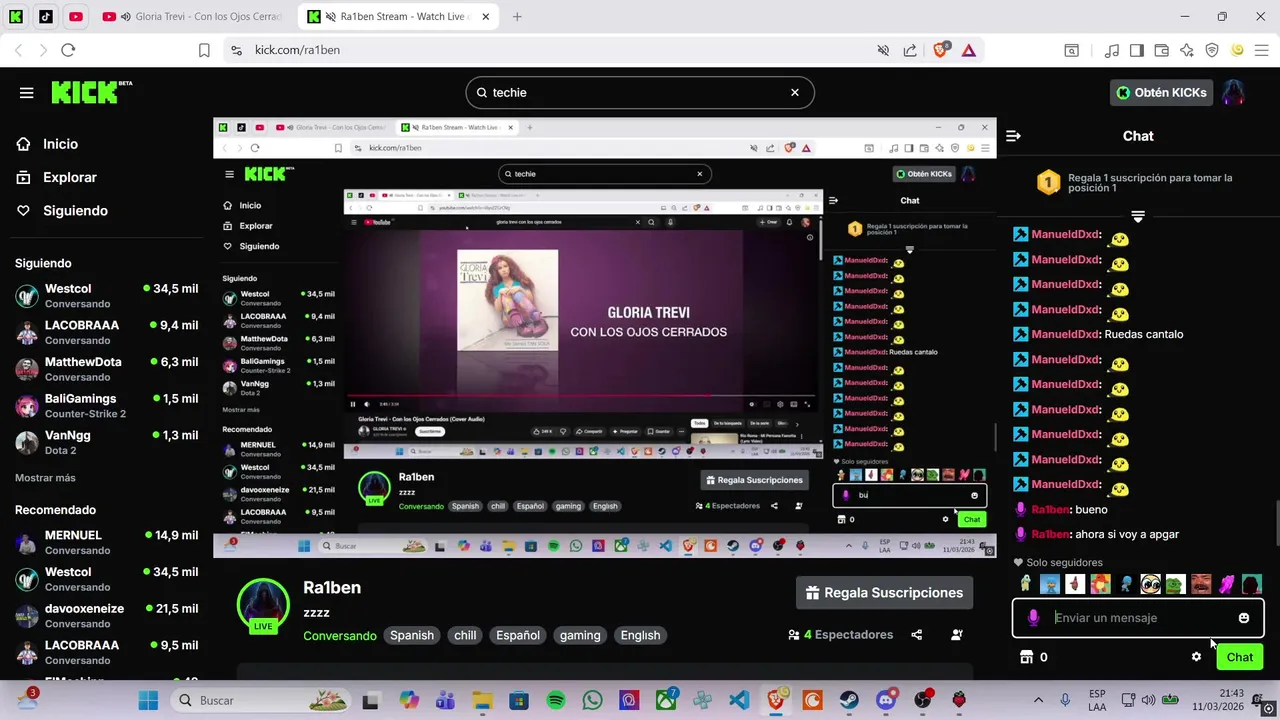Open Windows Start menu
The width and height of the screenshot is (1280, 720).
148,700
